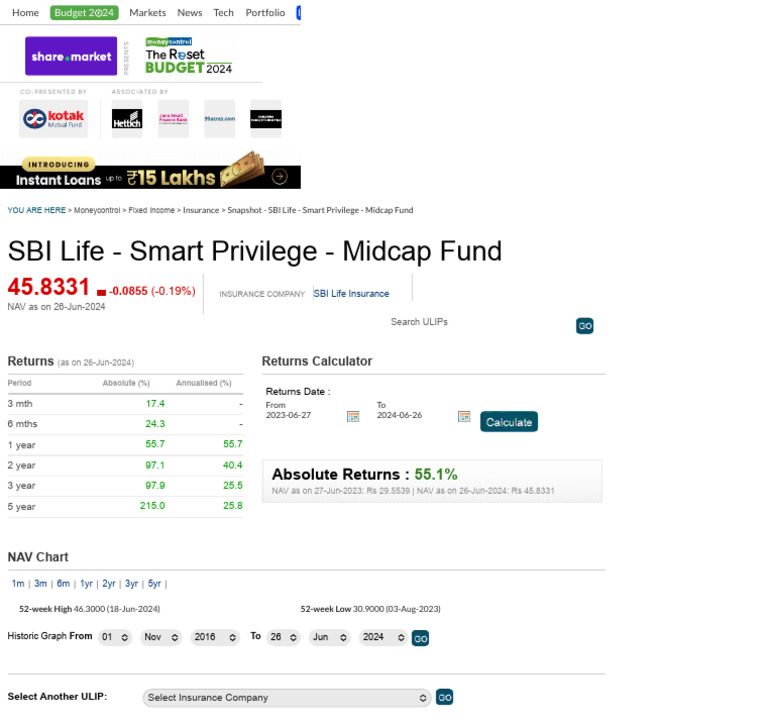Show the 3yr NAV chart range
The height and width of the screenshot is (723, 768).
click(x=131, y=583)
